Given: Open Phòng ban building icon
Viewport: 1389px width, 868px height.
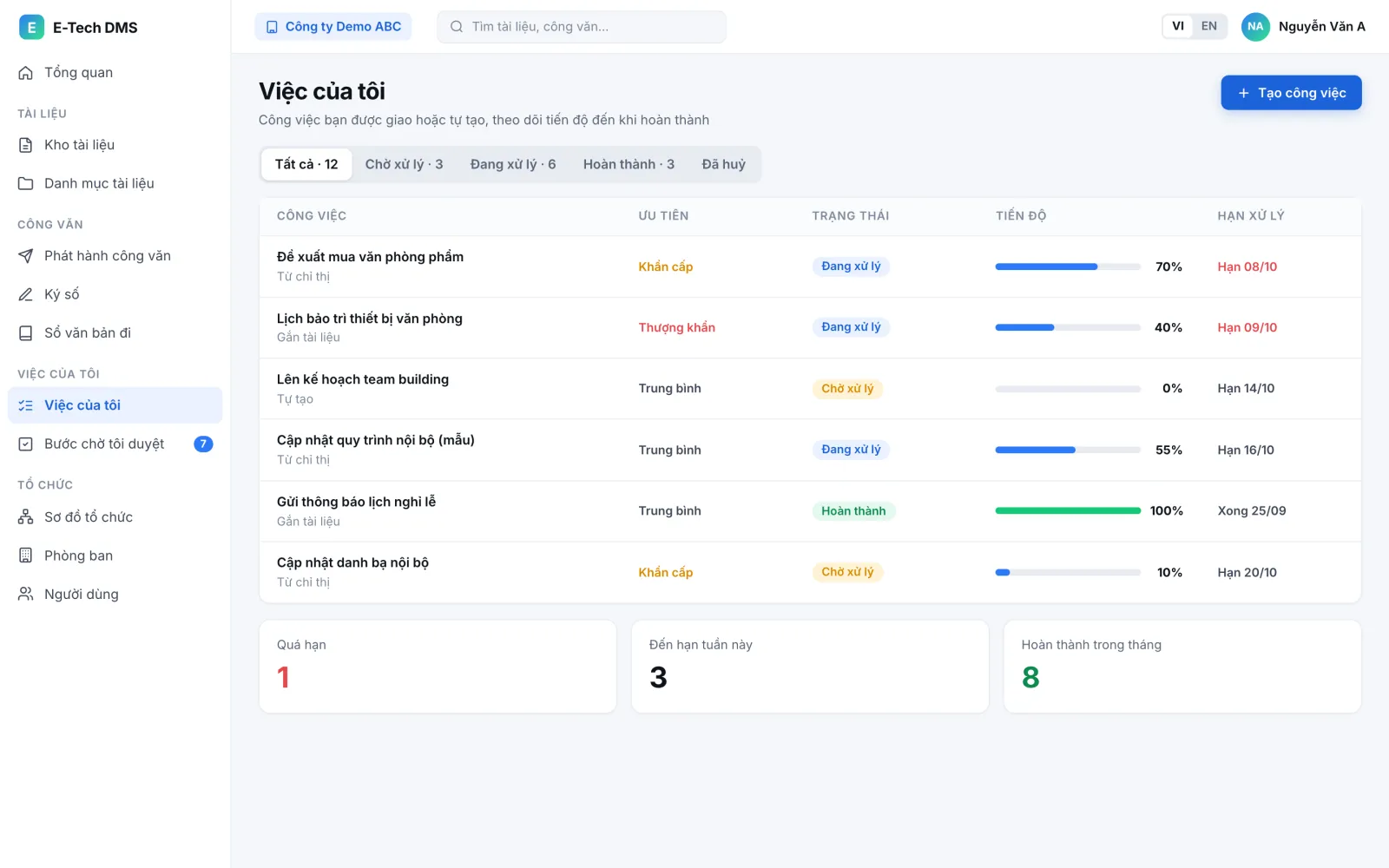Looking at the screenshot, I should click(26, 556).
